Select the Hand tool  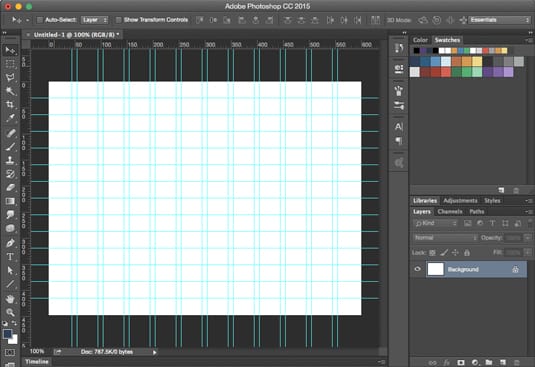(10, 299)
